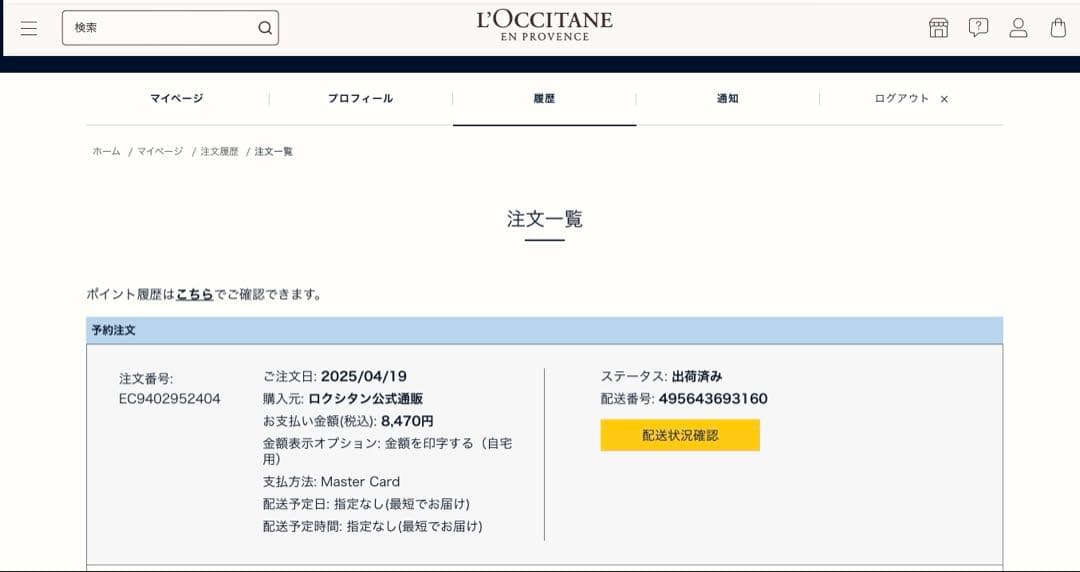The height and width of the screenshot is (572, 1080).
Task: Open the hamburger menu icon
Action: (29, 28)
